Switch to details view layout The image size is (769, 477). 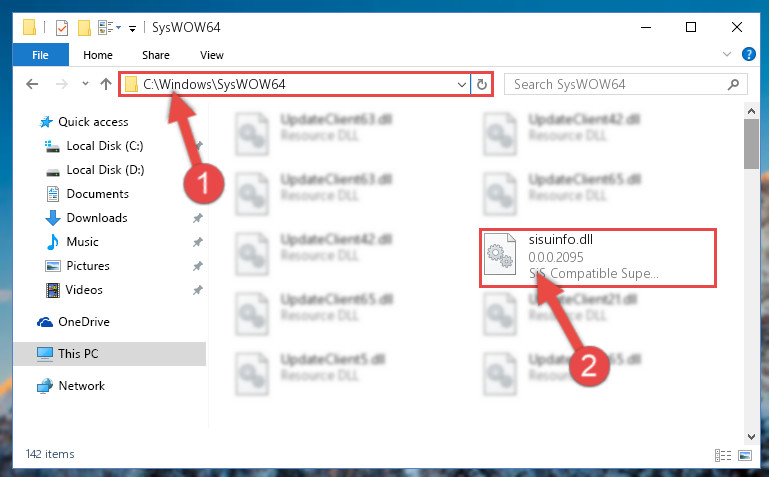coord(723,455)
